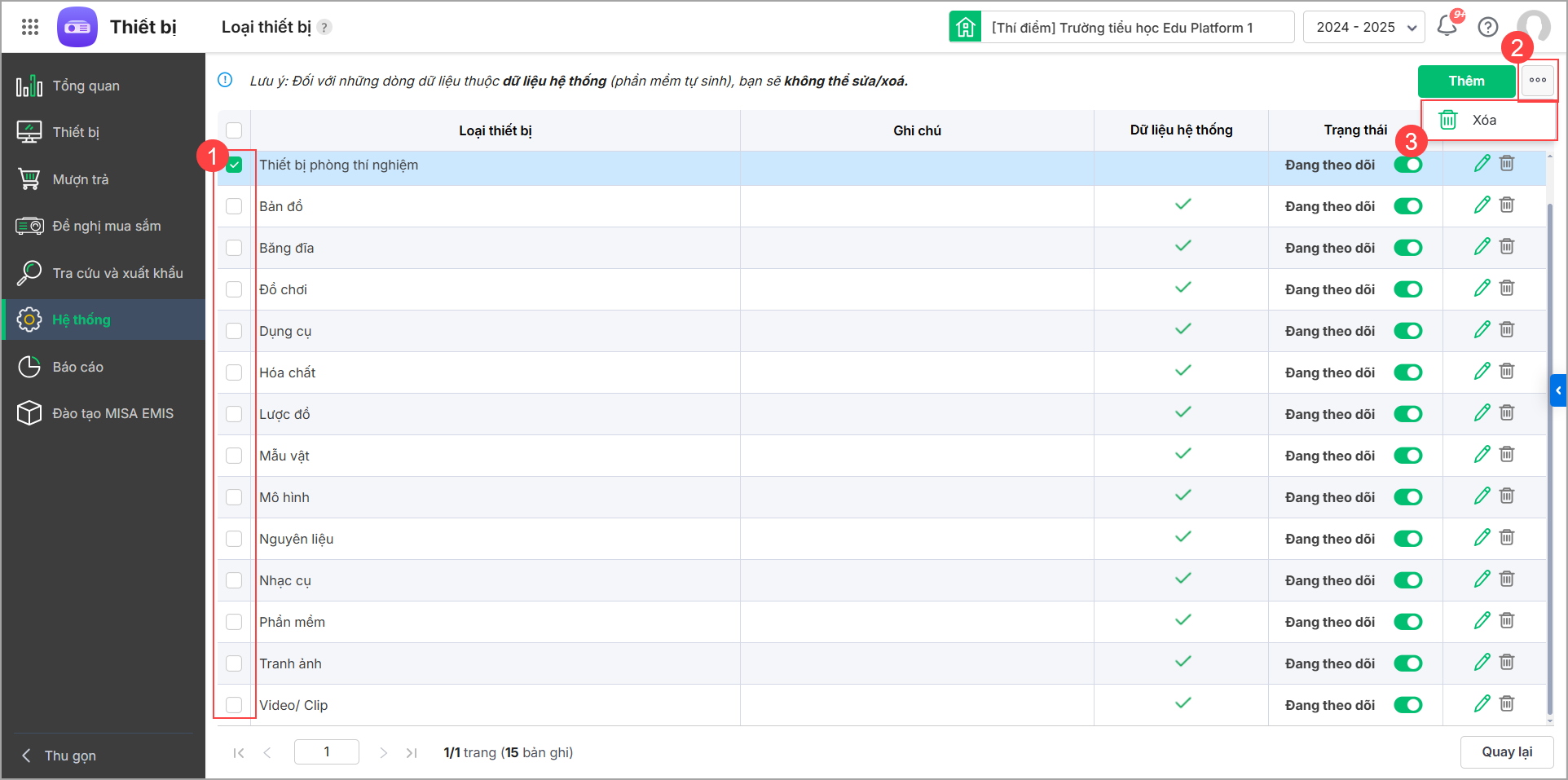Screen dimensions: 1568x780
Task: Edit the Tranh ảnh row
Action: click(x=1482, y=663)
